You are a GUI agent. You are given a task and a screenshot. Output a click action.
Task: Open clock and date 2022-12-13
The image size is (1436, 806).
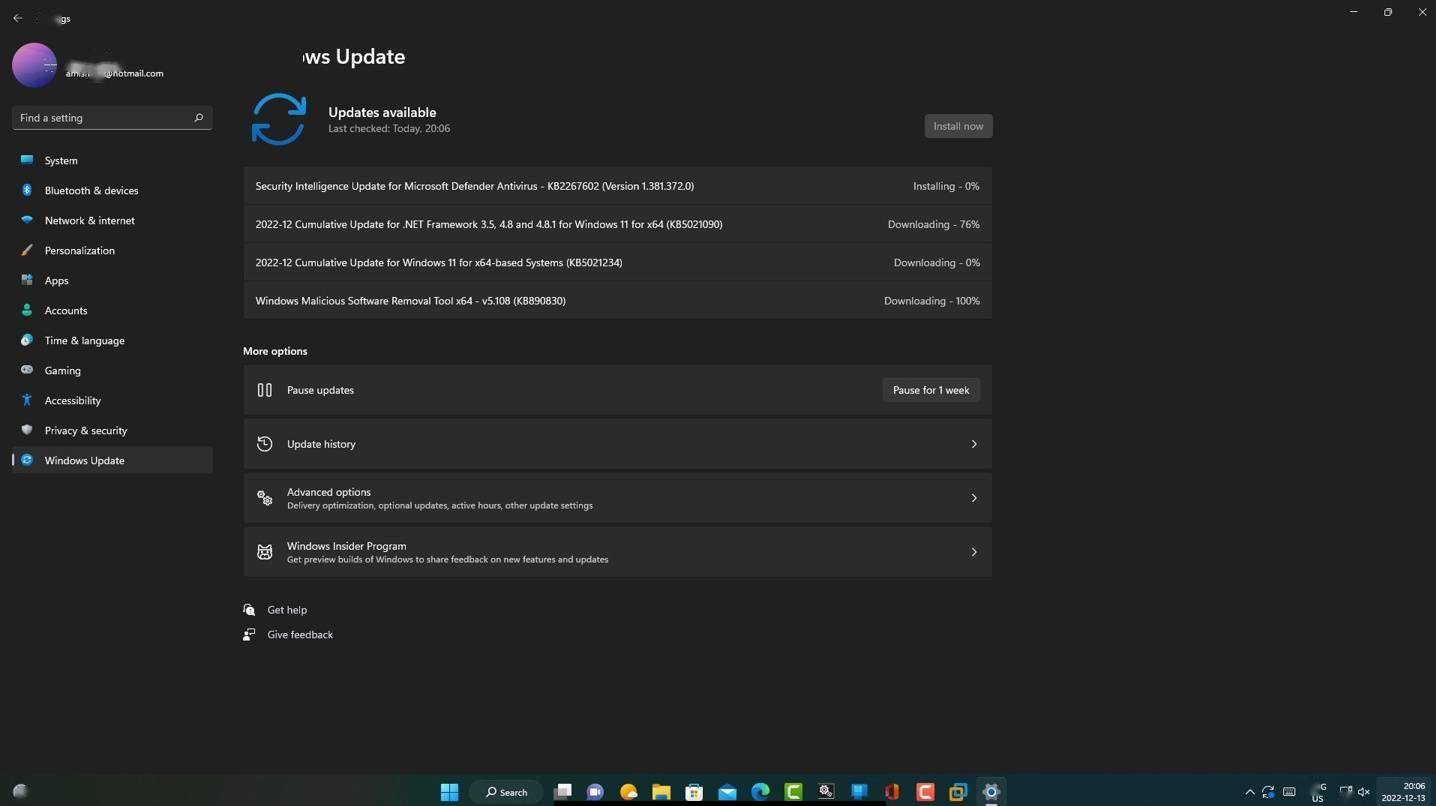pos(1404,792)
